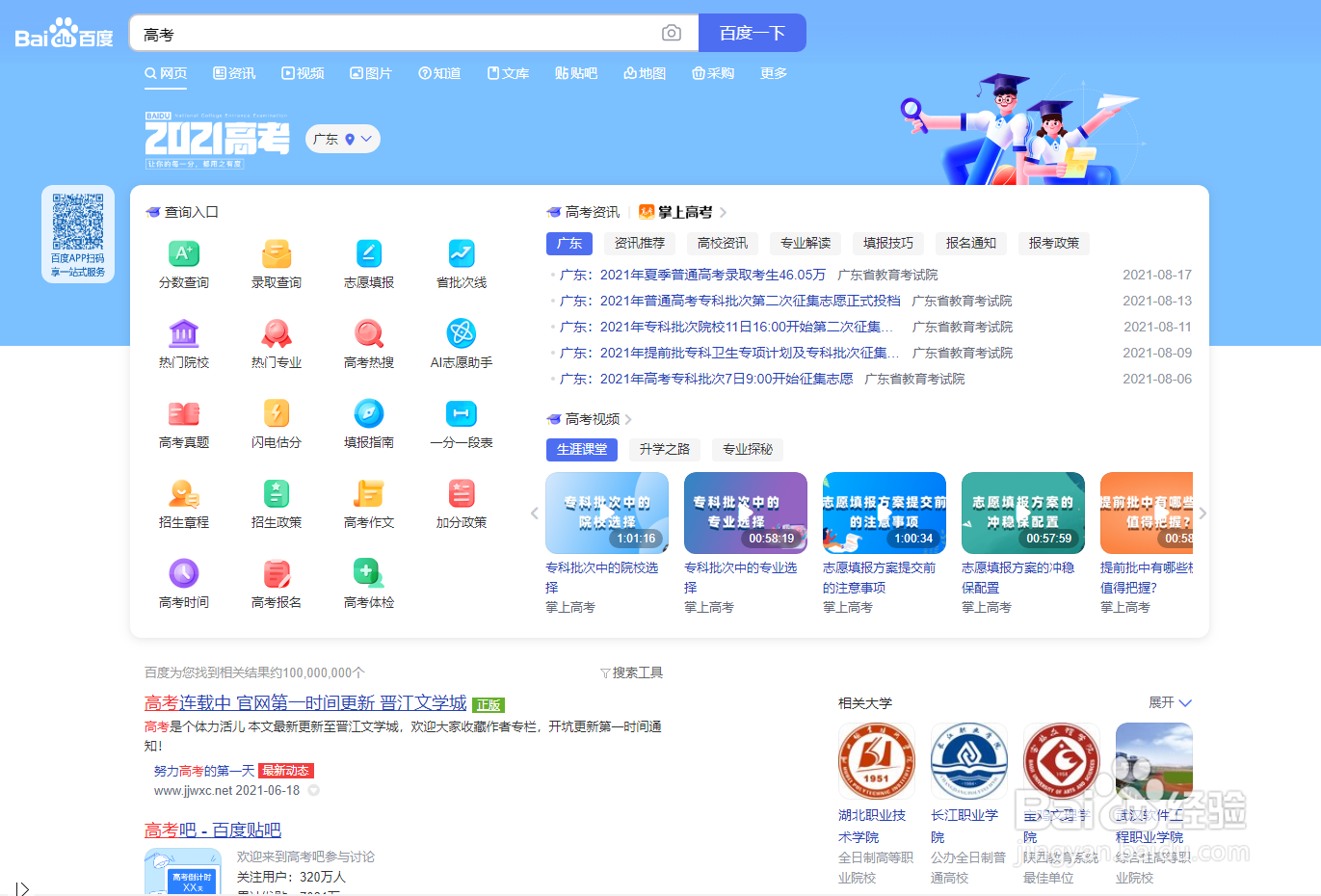Click the Baidu APP QR code
This screenshot has height=896, width=1321.
[x=78, y=222]
